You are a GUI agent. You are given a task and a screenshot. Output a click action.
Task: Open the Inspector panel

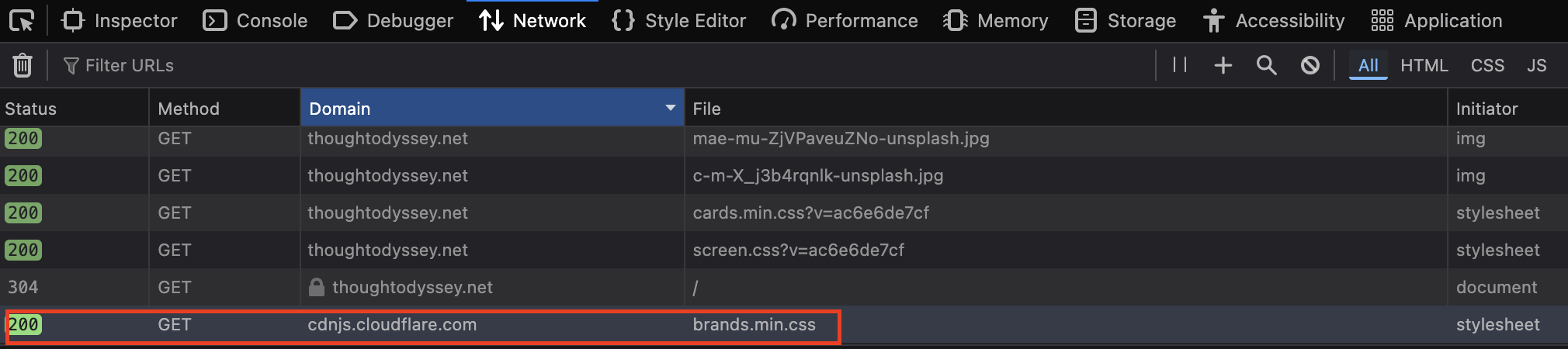[x=120, y=21]
